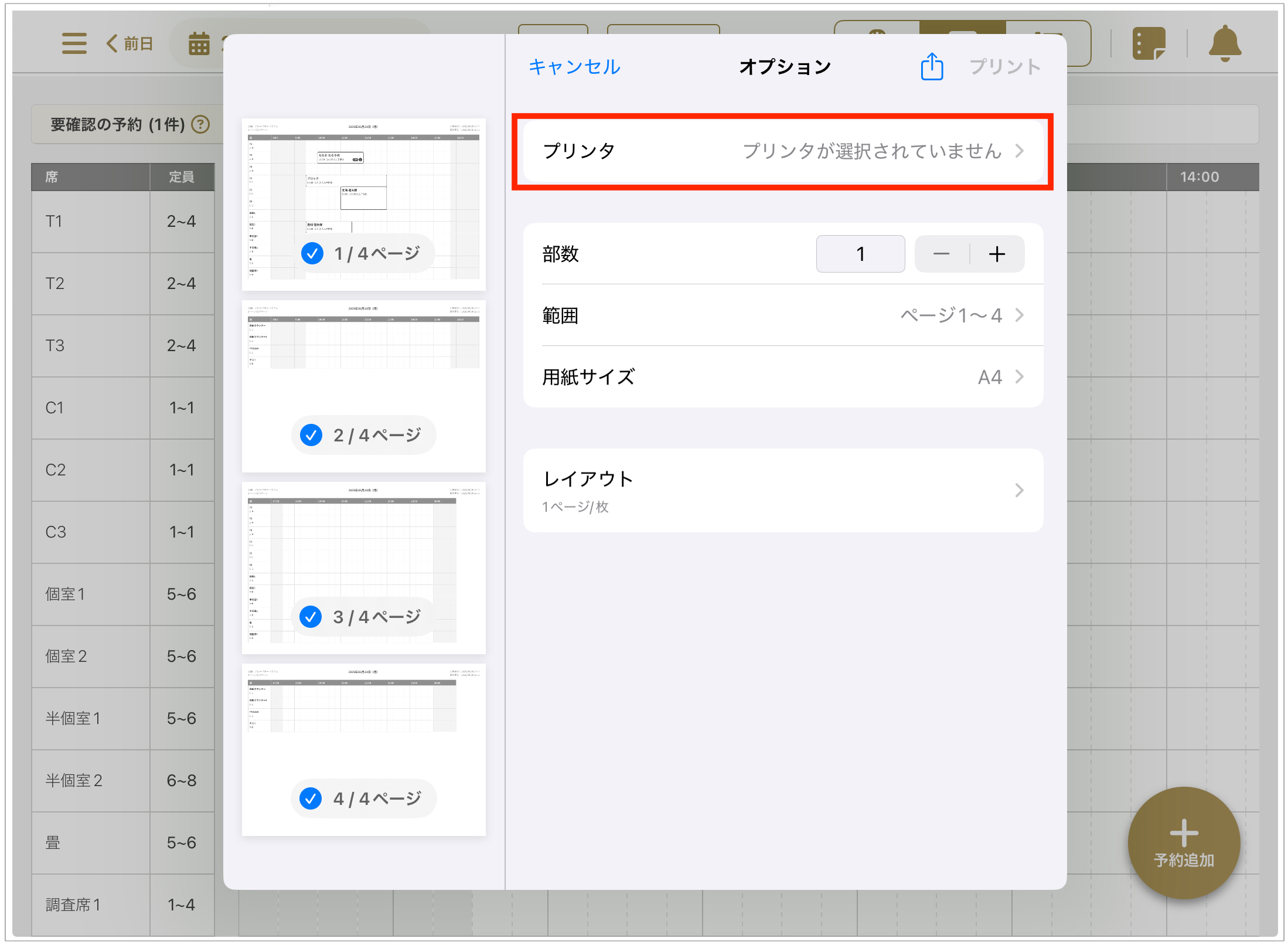Image resolution: width=1288 pixels, height=945 pixels.
Task: Deselect the 2/4ページ checkbox
Action: [x=311, y=435]
